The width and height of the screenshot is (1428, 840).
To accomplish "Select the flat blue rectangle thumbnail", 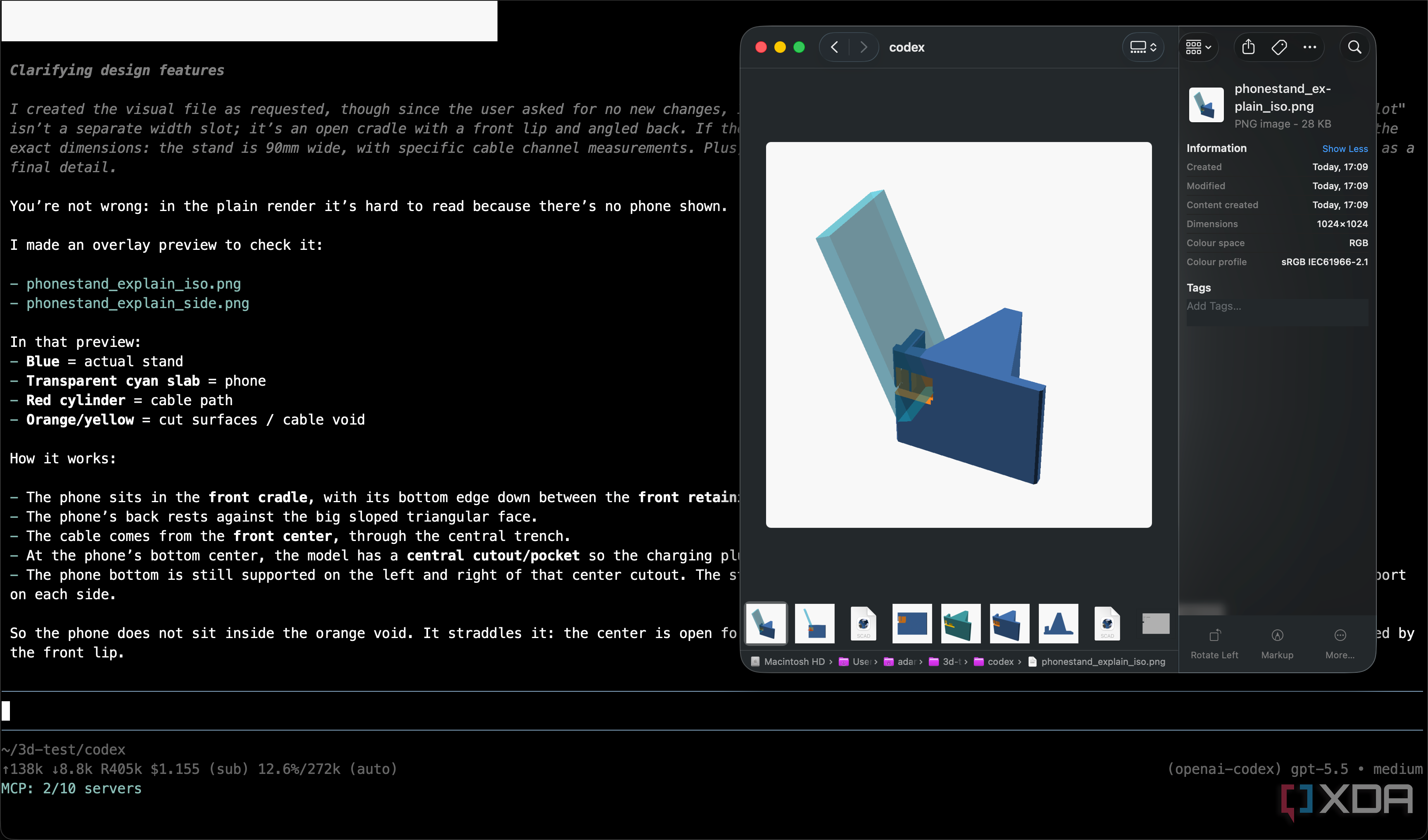I will [912, 623].
